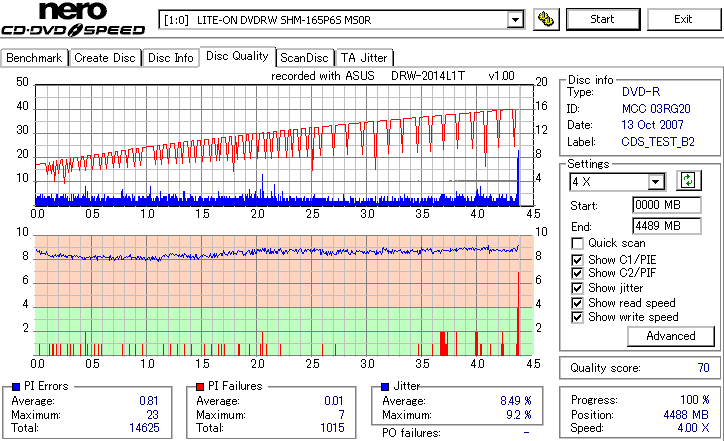Toggle Show write speed checkbox
This screenshot has height=441, width=724.
[577, 317]
